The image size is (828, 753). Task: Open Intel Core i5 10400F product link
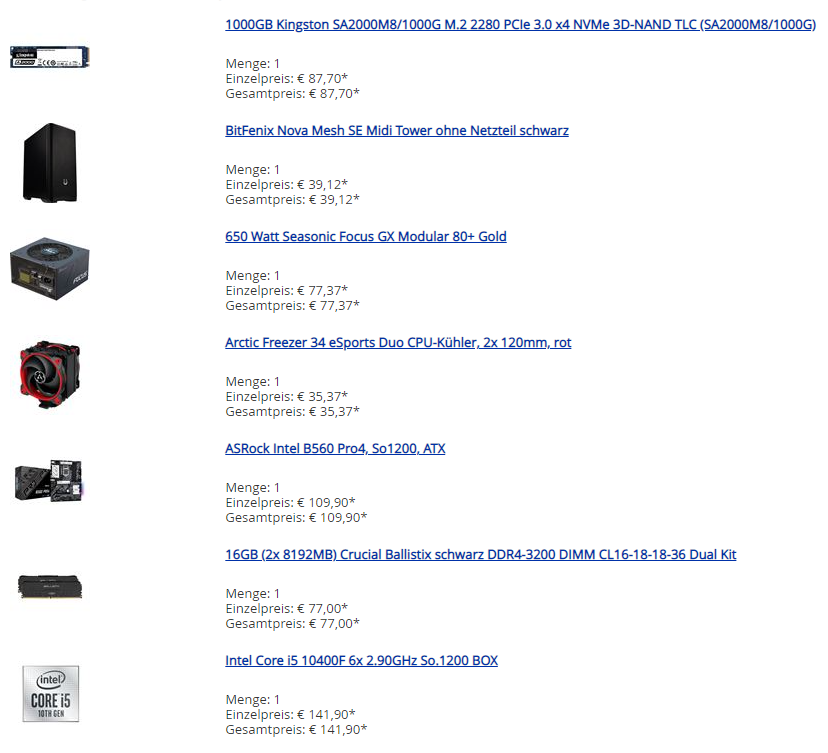point(361,661)
